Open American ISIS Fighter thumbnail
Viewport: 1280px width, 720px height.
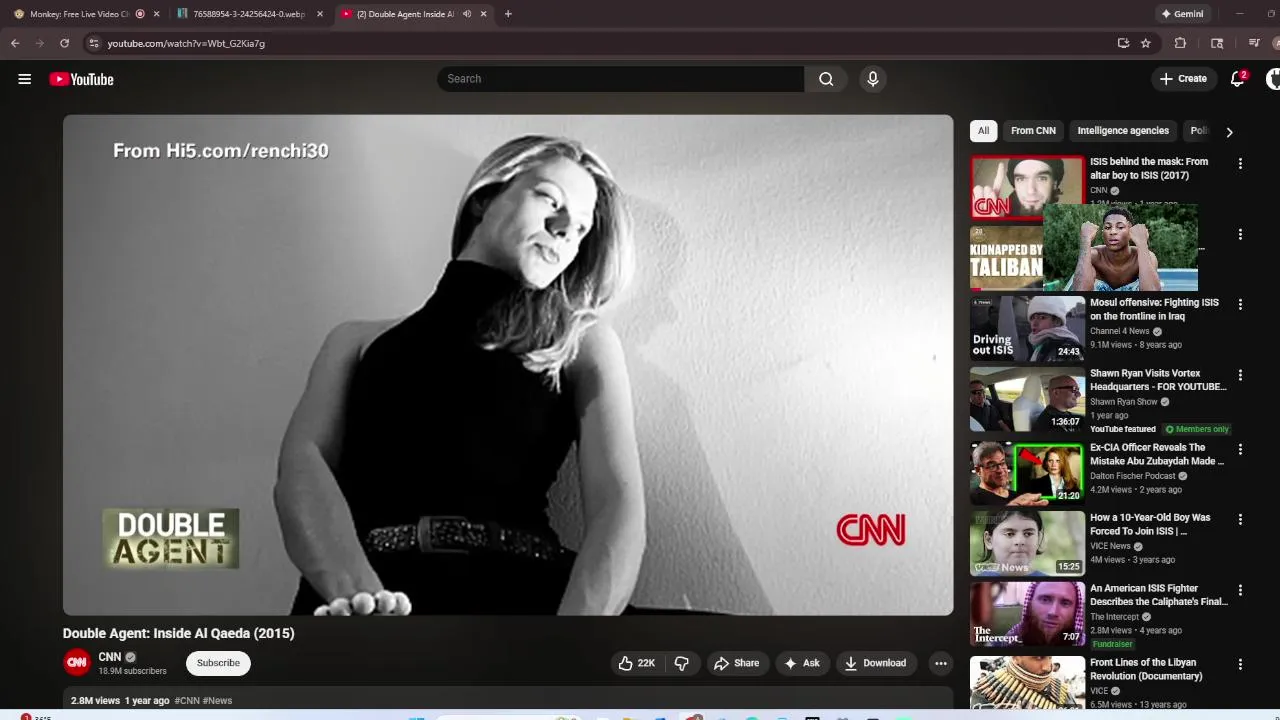(1027, 614)
